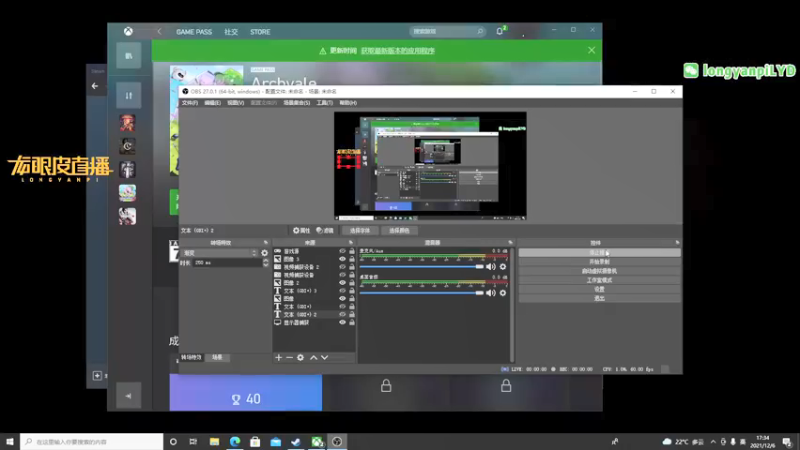
Task: Click the Windows Start button
Action: click(x=10, y=442)
